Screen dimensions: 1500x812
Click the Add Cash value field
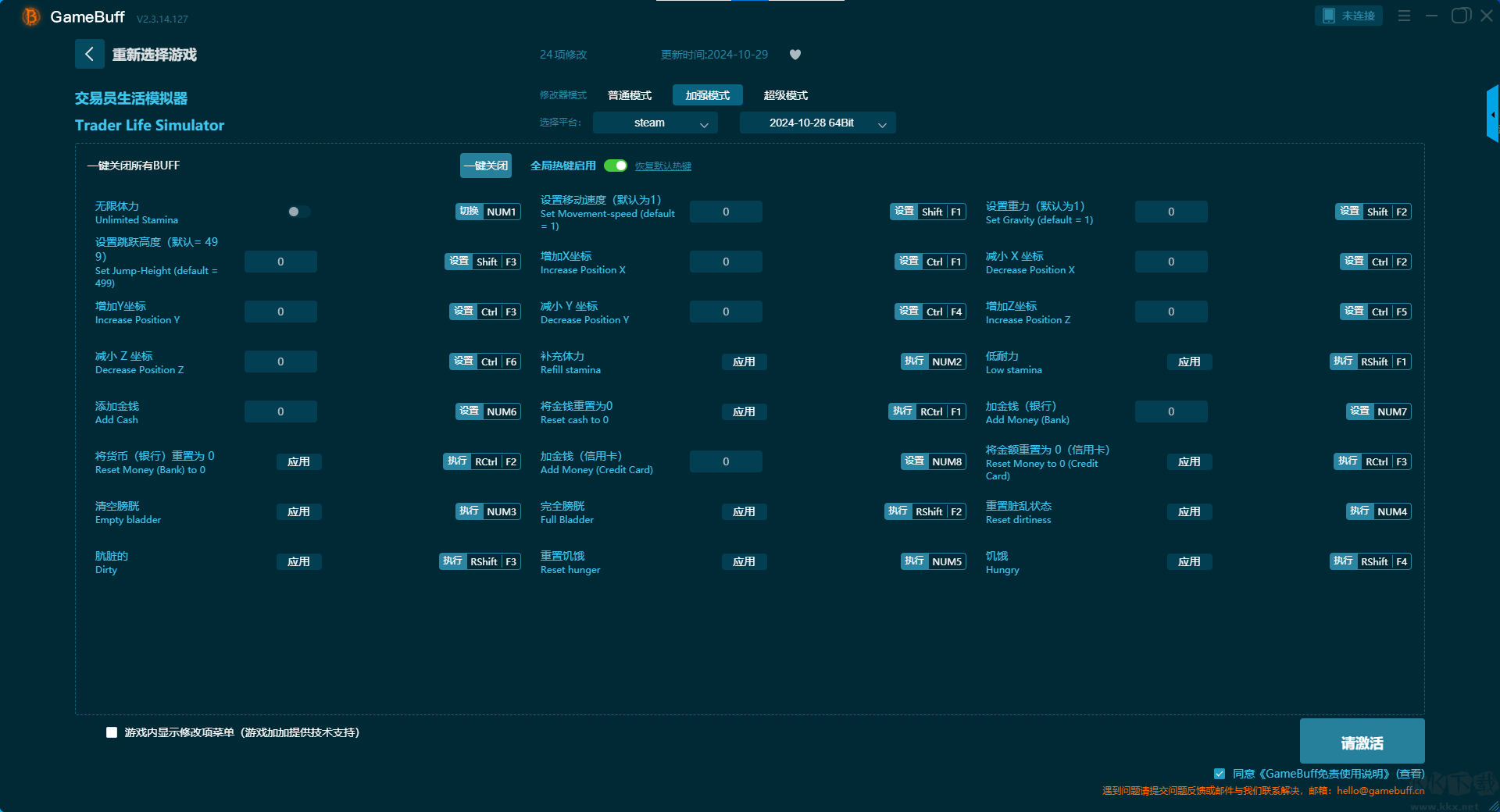click(x=280, y=411)
